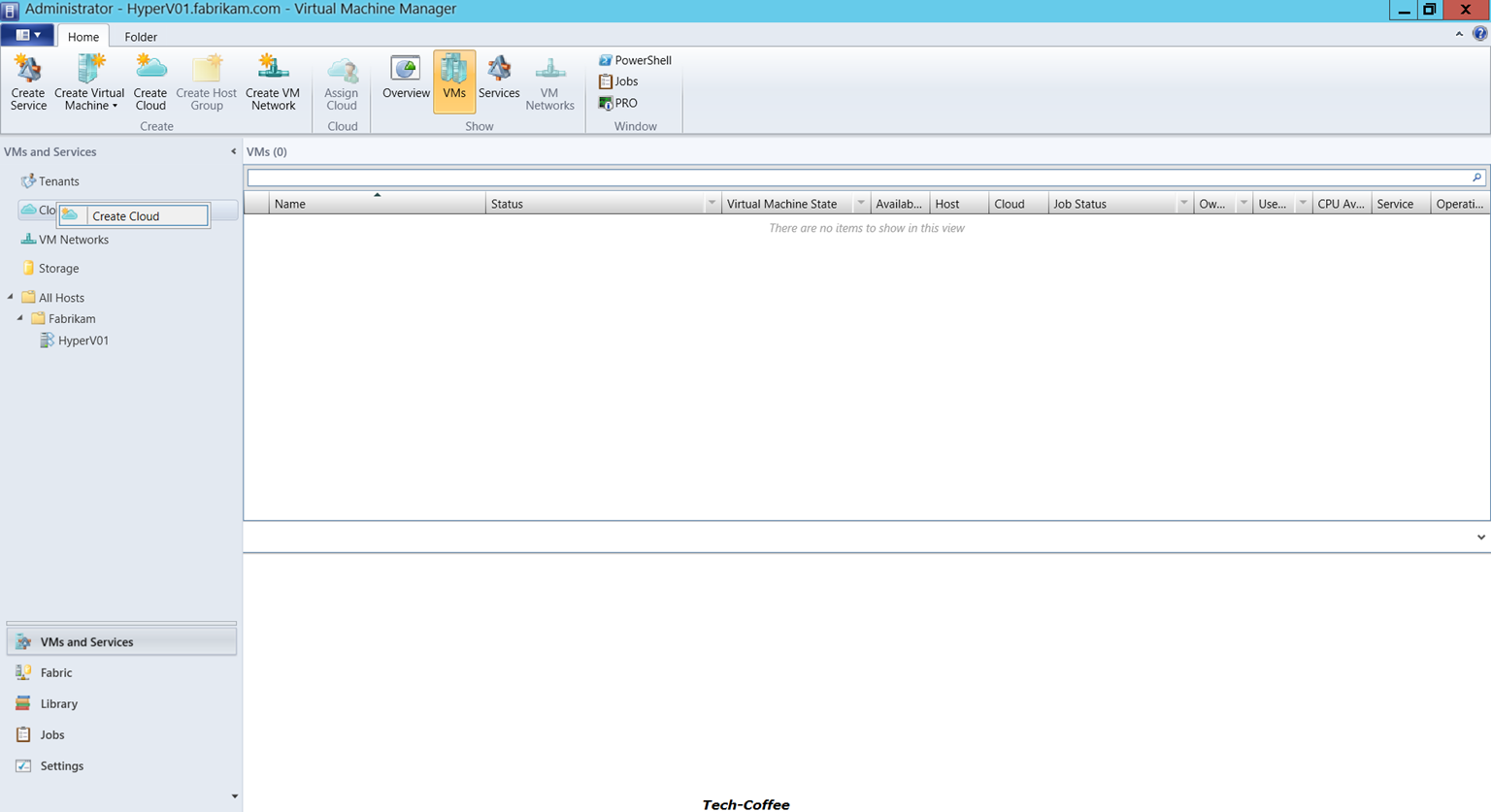Sort by the CPU Average column header
The height and width of the screenshot is (812, 1491).
pyautogui.click(x=1341, y=204)
